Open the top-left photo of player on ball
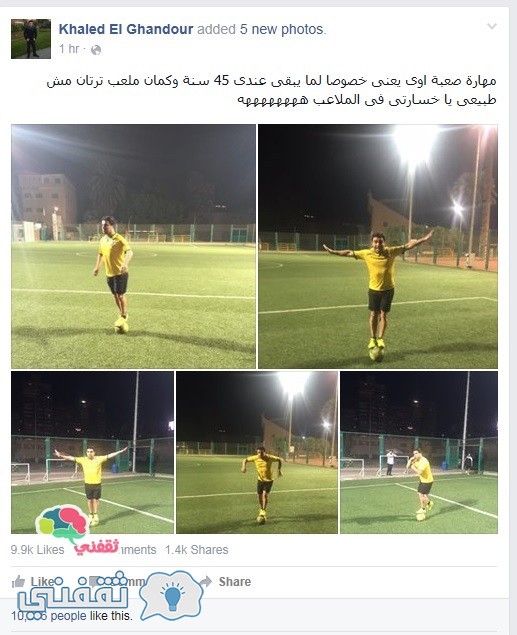Screen dimensions: 517x635 coord(134,246)
